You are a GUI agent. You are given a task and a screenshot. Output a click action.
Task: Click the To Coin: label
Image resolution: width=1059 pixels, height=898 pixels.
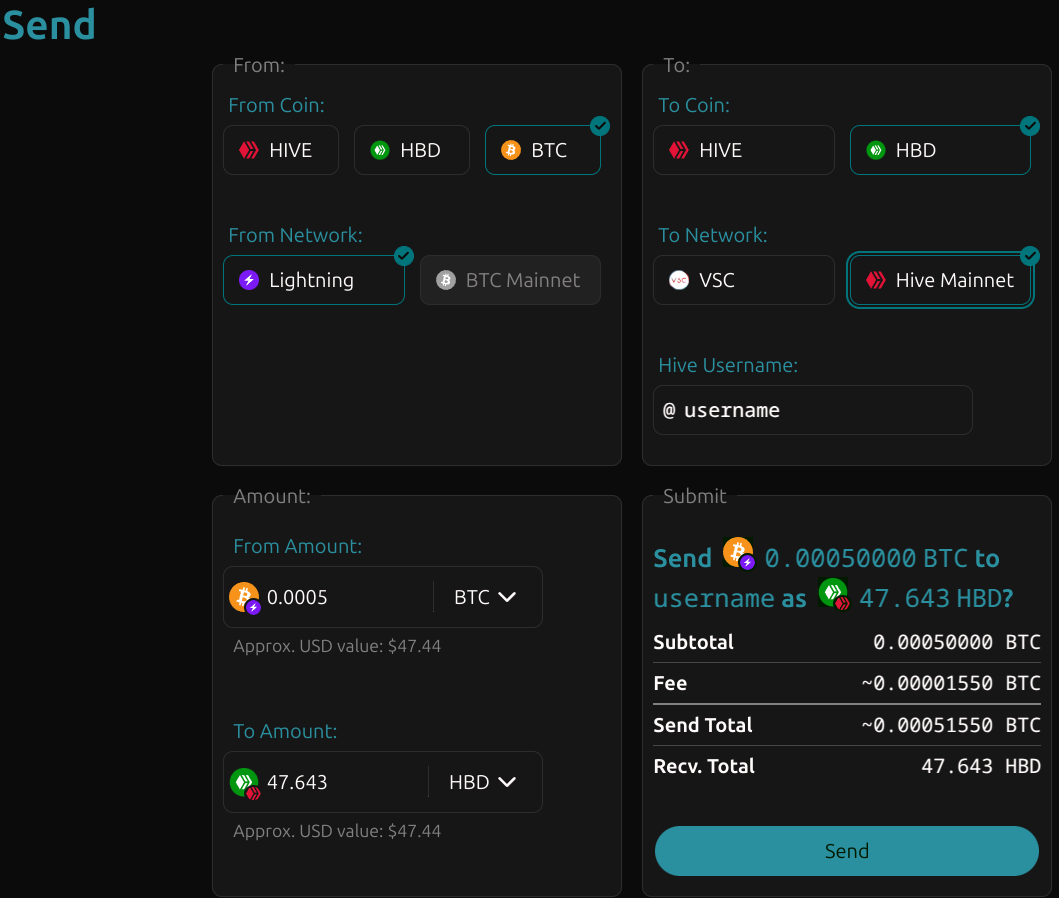click(x=694, y=105)
